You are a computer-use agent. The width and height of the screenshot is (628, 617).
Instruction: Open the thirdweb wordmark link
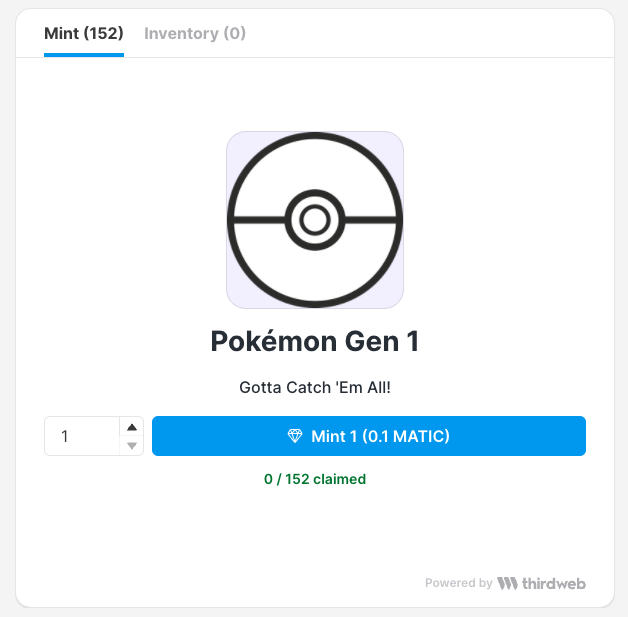tap(554, 584)
